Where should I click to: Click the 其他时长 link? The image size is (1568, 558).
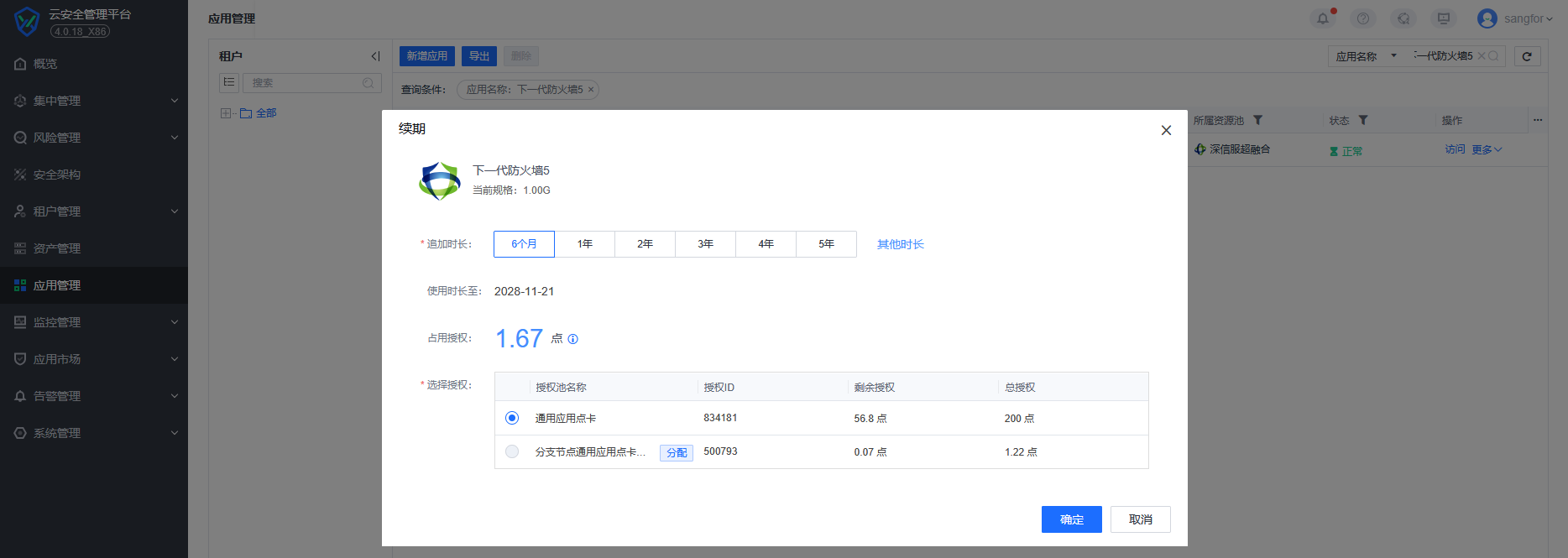900,244
